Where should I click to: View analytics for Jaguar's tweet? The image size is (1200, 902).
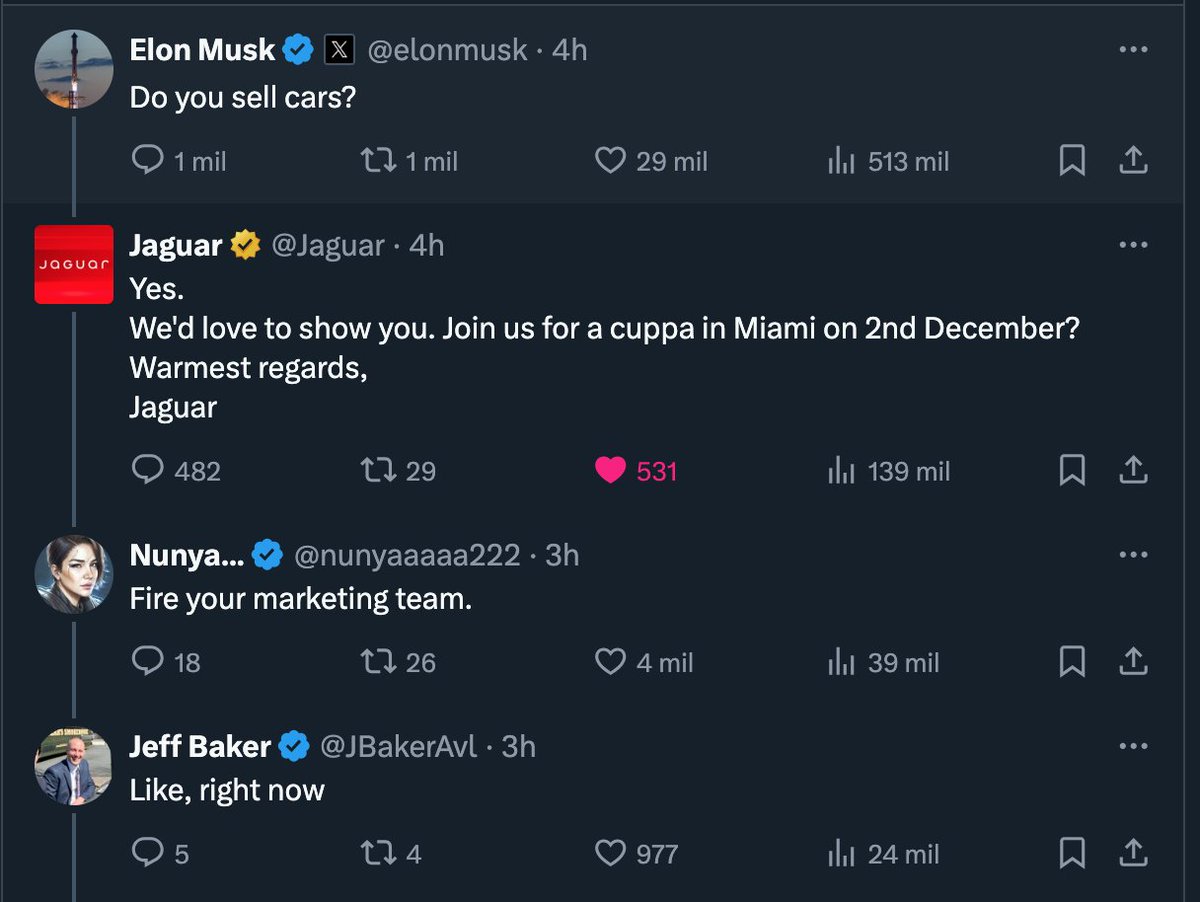[840, 470]
